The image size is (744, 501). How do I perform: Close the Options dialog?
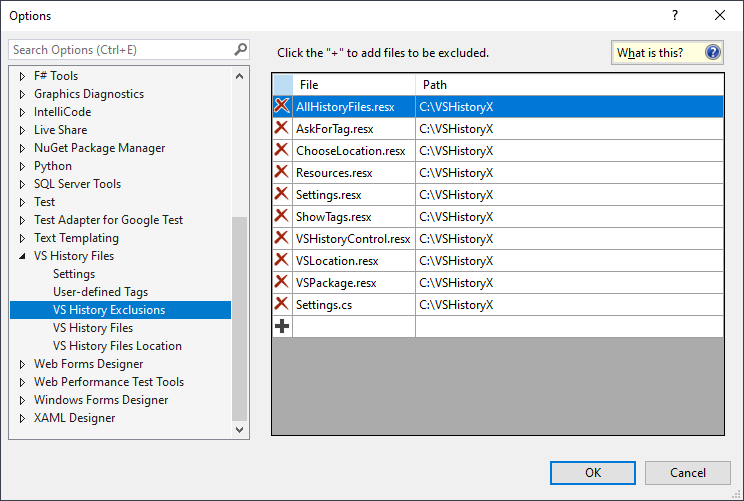tap(720, 15)
